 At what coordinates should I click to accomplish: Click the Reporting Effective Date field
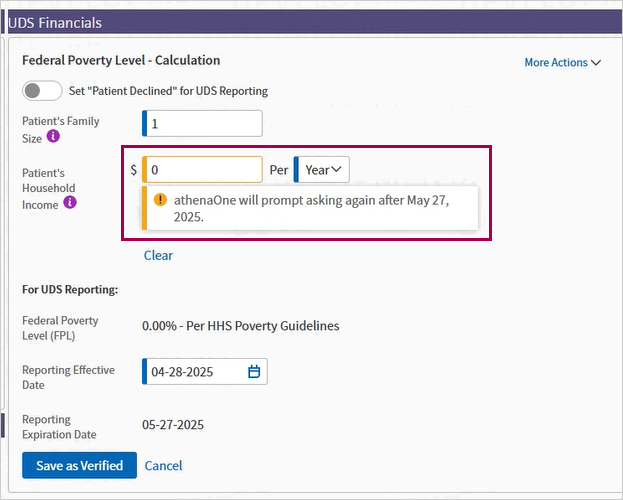pos(205,372)
